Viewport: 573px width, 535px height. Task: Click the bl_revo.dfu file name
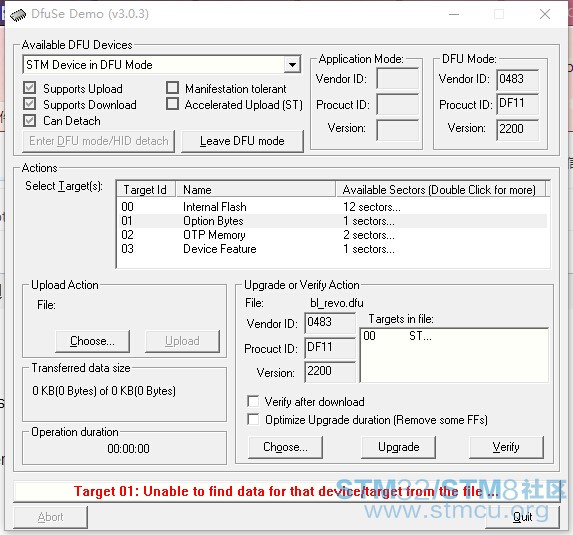pyautogui.click(x=337, y=303)
